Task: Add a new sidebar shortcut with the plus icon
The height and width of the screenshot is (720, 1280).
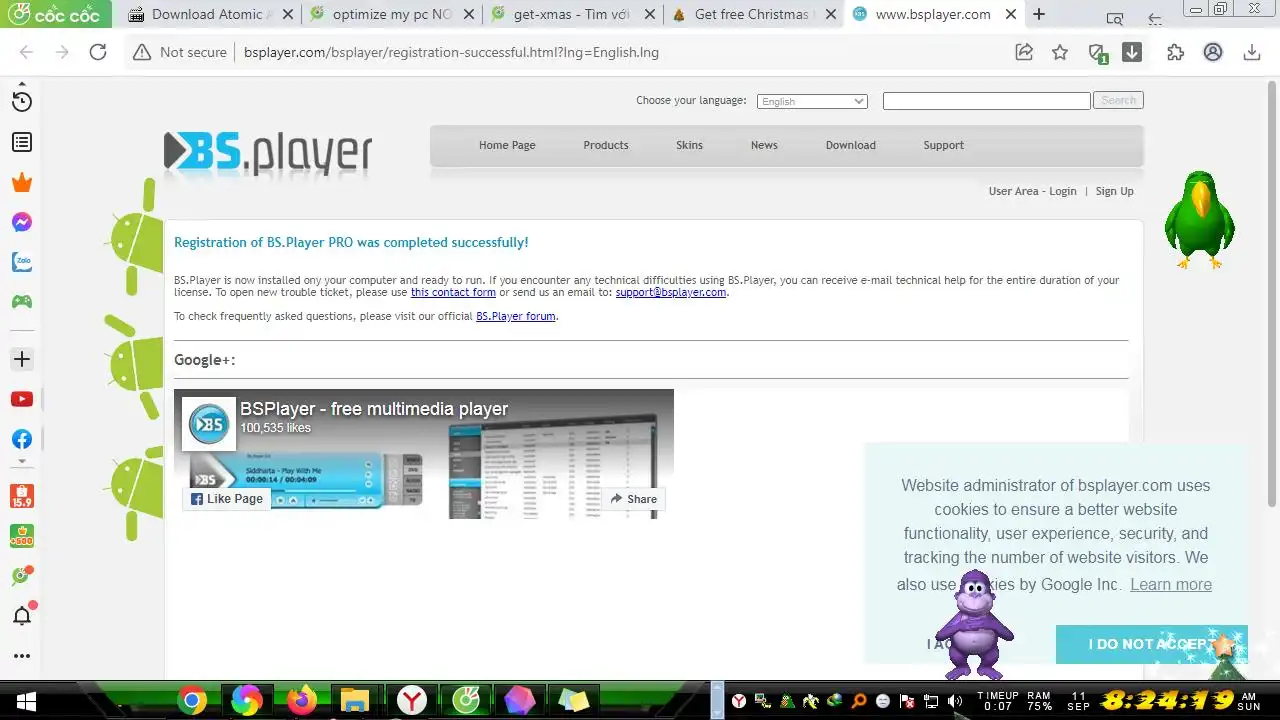Action: coord(22,359)
